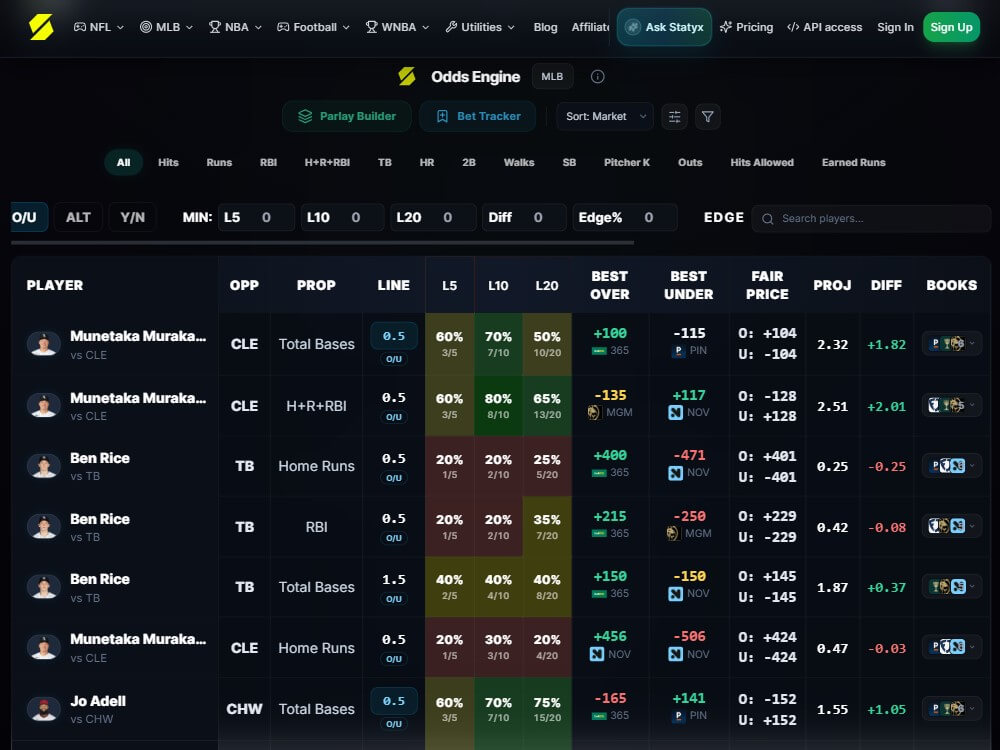The image size is (1000, 750).
Task: Click the Odds Engine yellow logo
Action: tap(407, 77)
